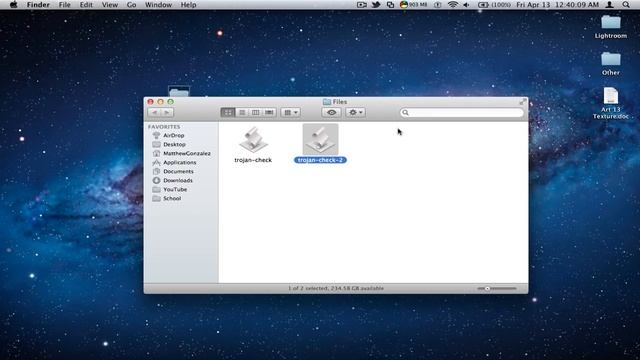Click the volume icon in menu bar
Viewport: 640px width, 360px height.
click(x=466, y=5)
